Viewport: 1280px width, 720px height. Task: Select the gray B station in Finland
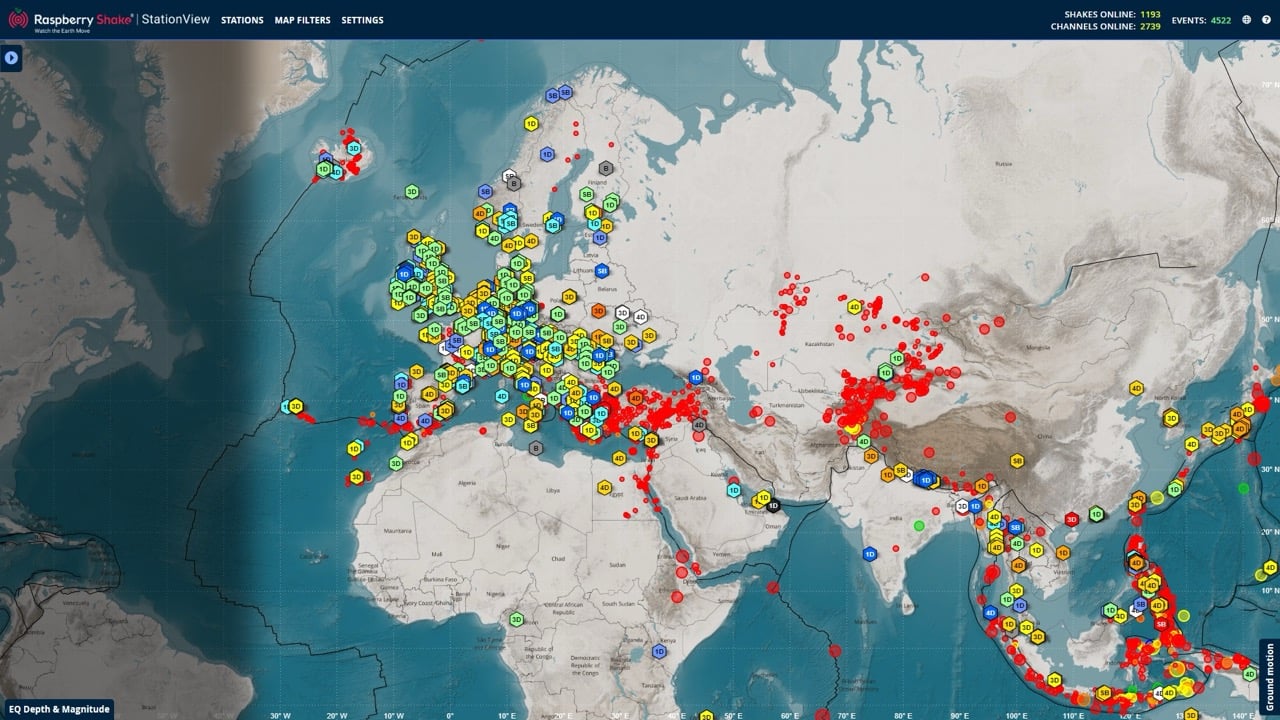click(x=606, y=168)
